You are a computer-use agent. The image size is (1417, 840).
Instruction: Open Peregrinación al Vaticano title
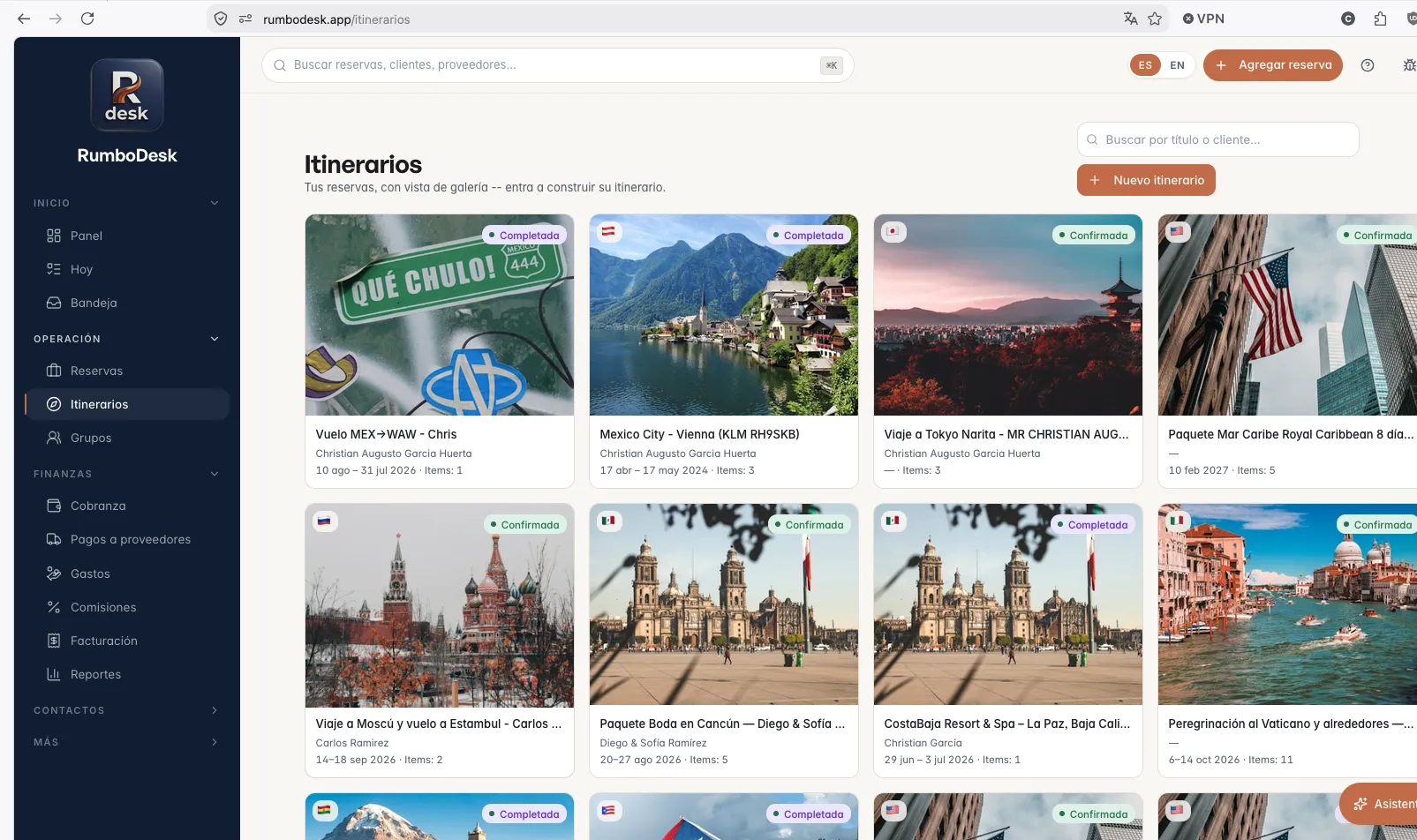point(1291,724)
